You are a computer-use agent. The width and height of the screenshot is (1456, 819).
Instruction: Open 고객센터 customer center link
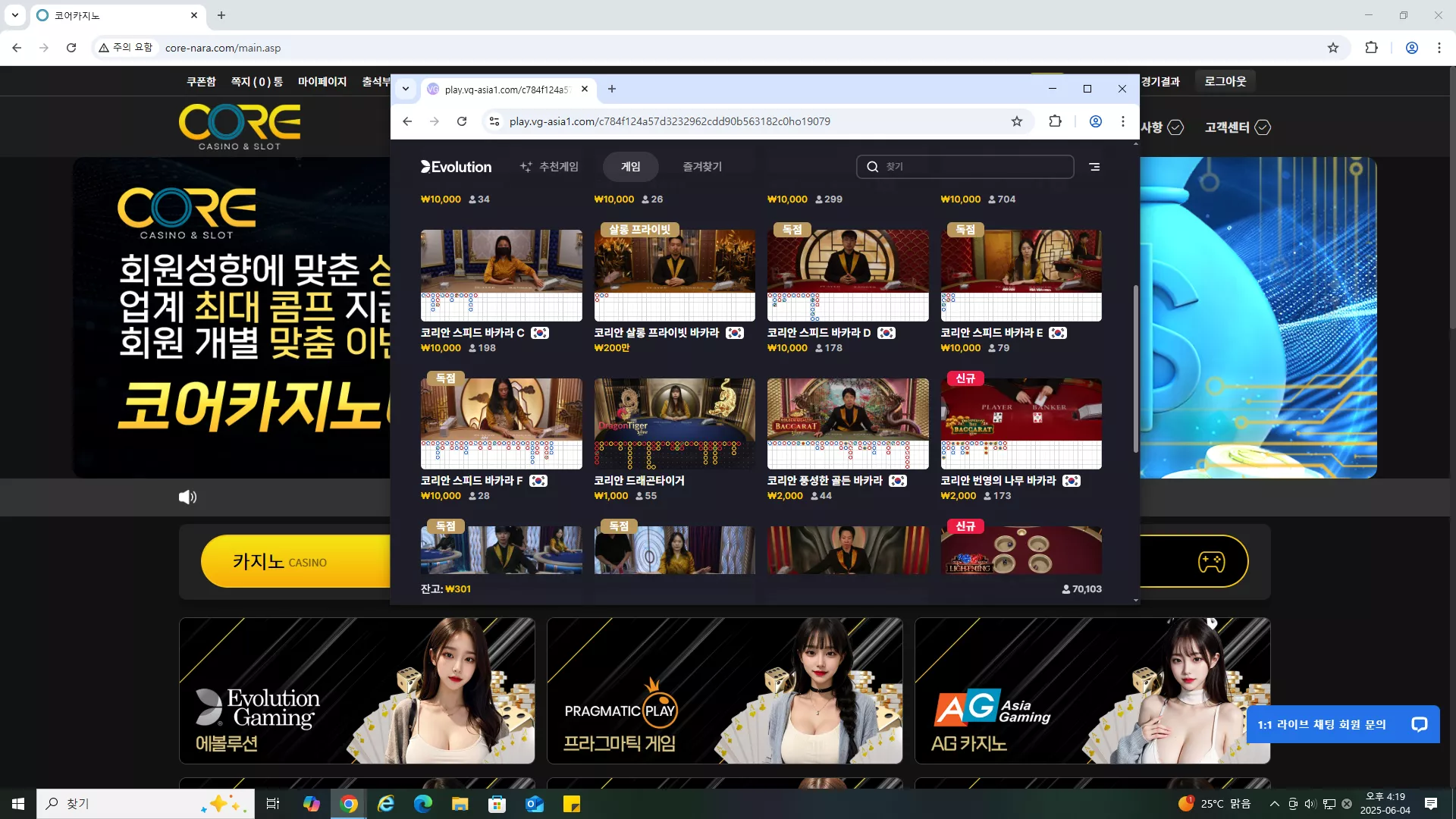point(1238,127)
